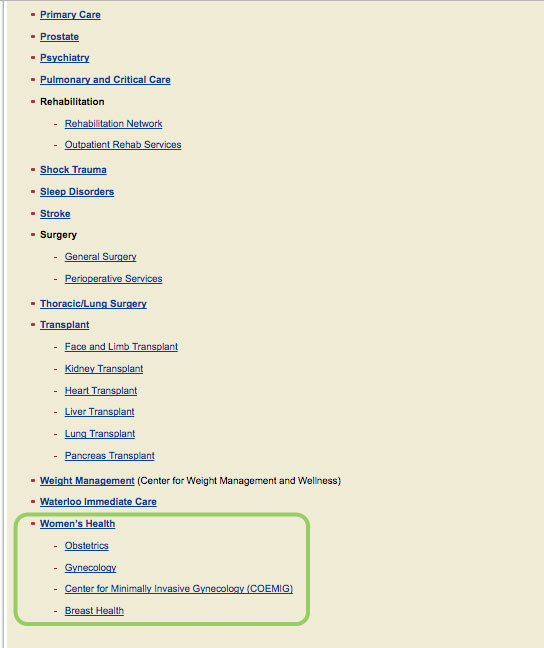The image size is (544, 648).
Task: Open the General Surgery link
Action: click(x=100, y=257)
